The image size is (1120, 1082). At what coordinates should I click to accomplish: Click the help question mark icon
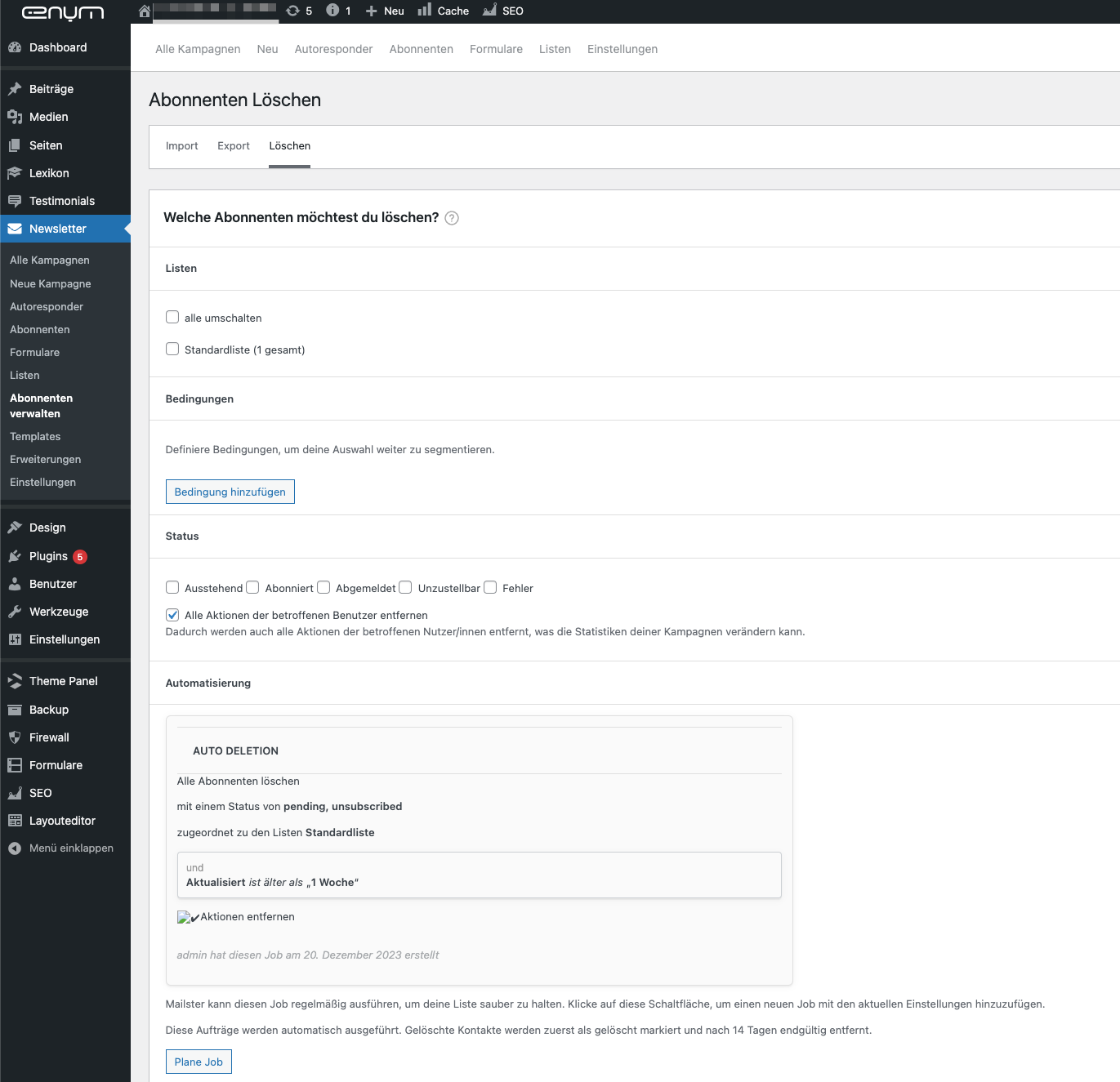click(452, 218)
